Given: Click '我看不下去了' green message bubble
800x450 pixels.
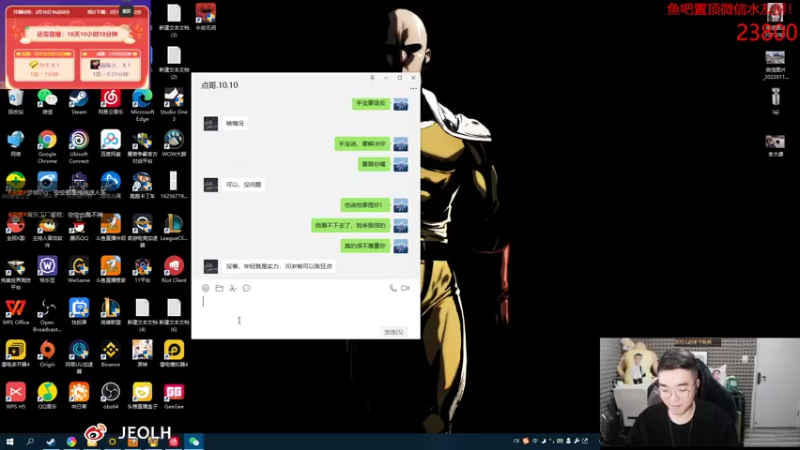Looking at the screenshot, I should [x=351, y=226].
